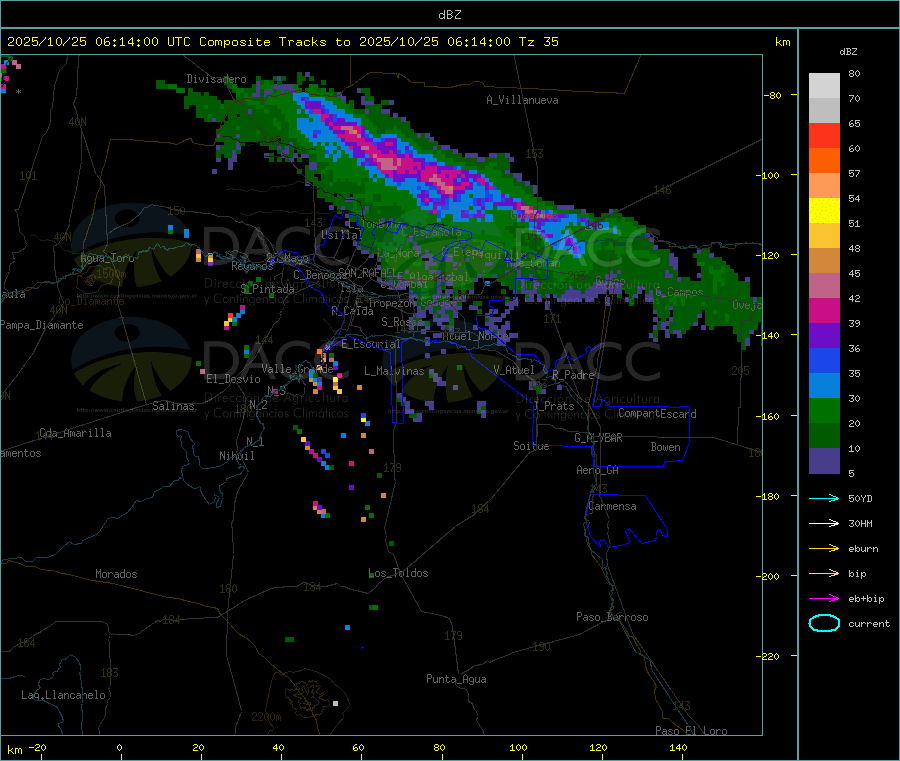This screenshot has height=761, width=900.
Task: Click the 'CompantEscard' map label
Action: coord(658,414)
